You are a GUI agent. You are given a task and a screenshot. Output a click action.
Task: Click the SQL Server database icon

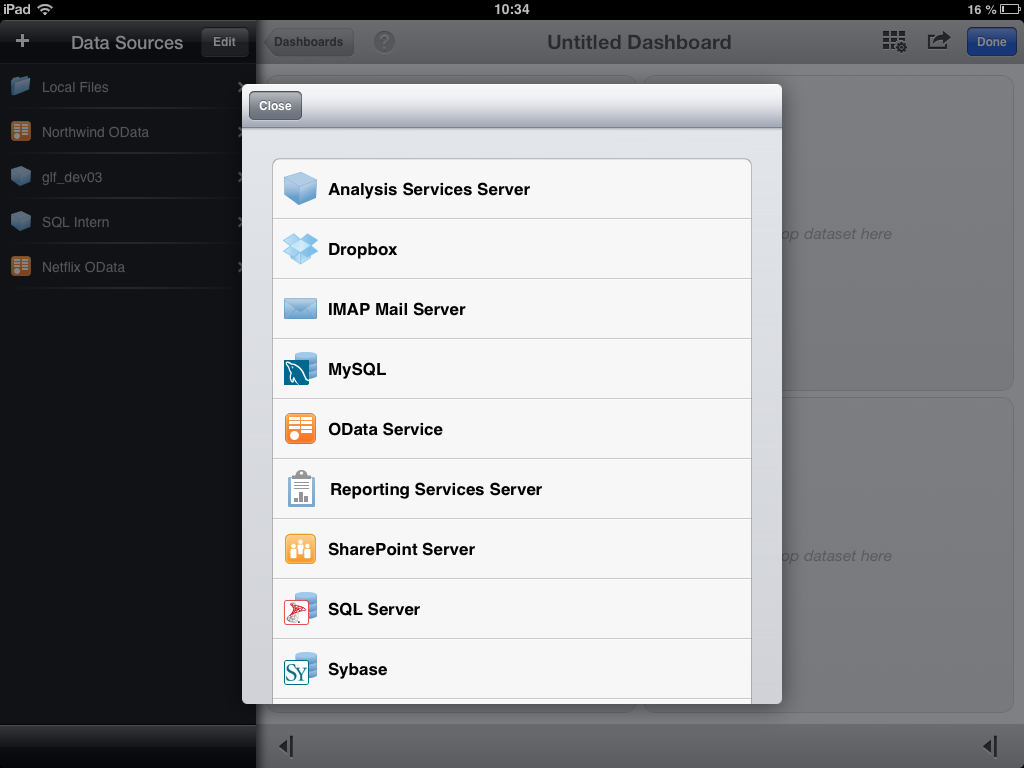[x=300, y=609]
